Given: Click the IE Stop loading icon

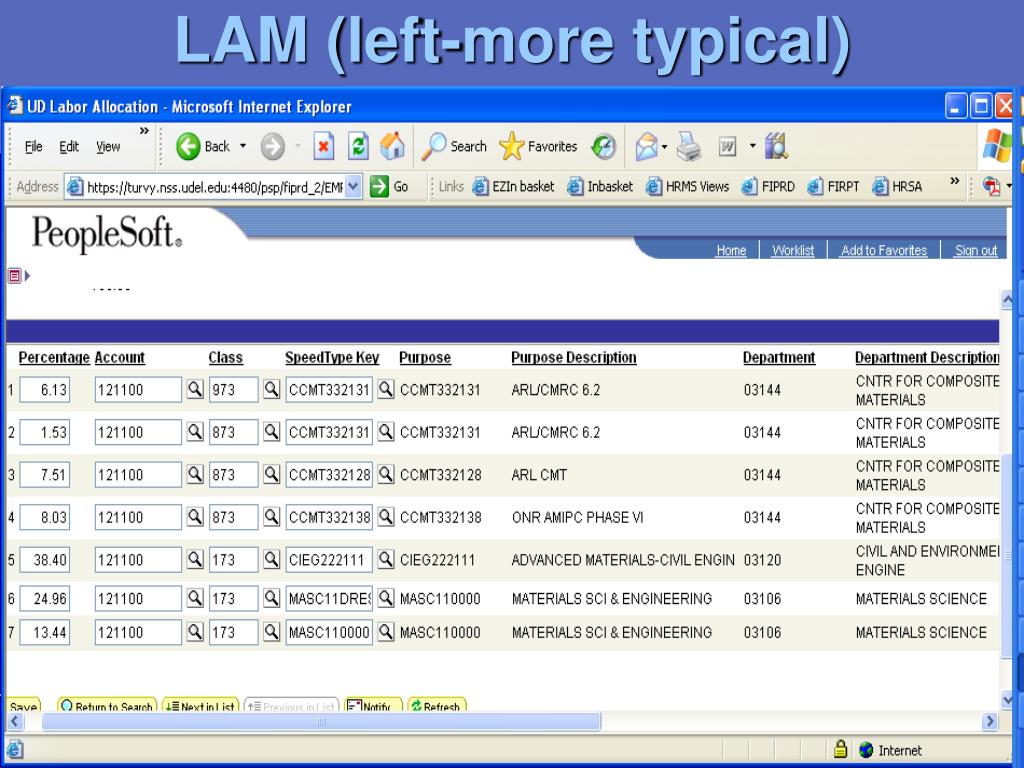Looking at the screenshot, I should click(324, 147).
